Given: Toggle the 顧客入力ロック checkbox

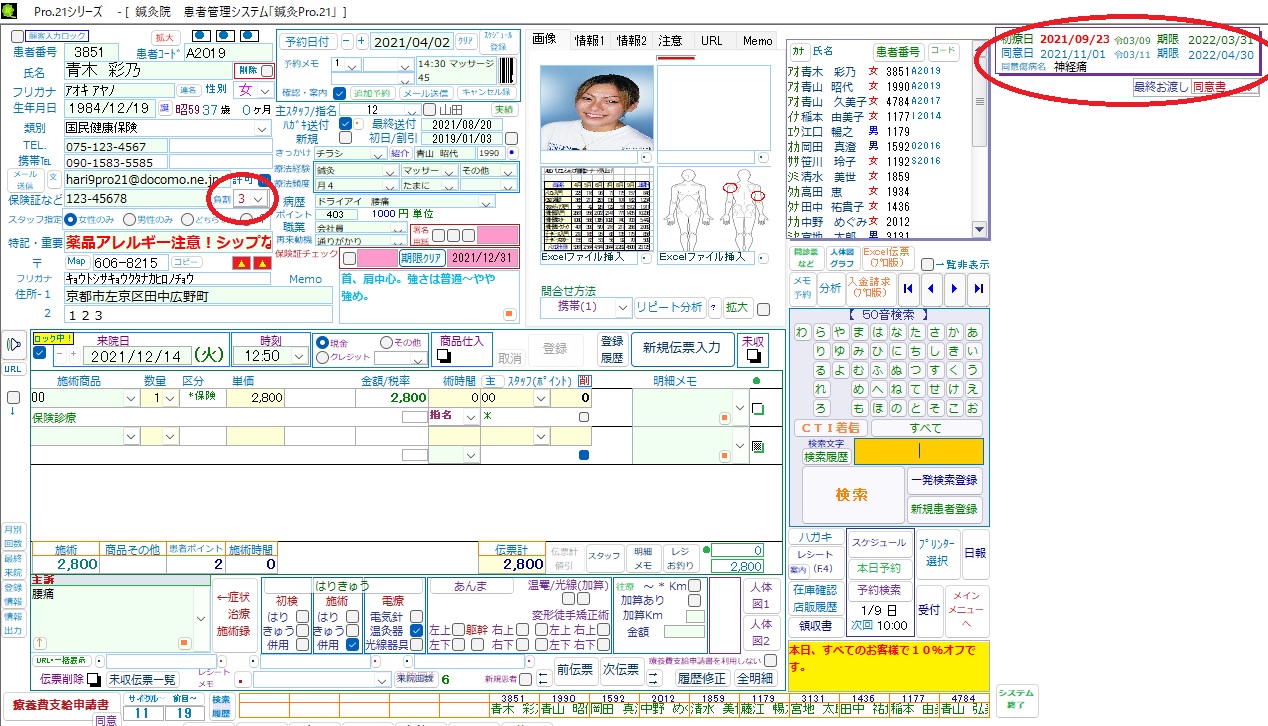Looking at the screenshot, I should click(x=17, y=36).
